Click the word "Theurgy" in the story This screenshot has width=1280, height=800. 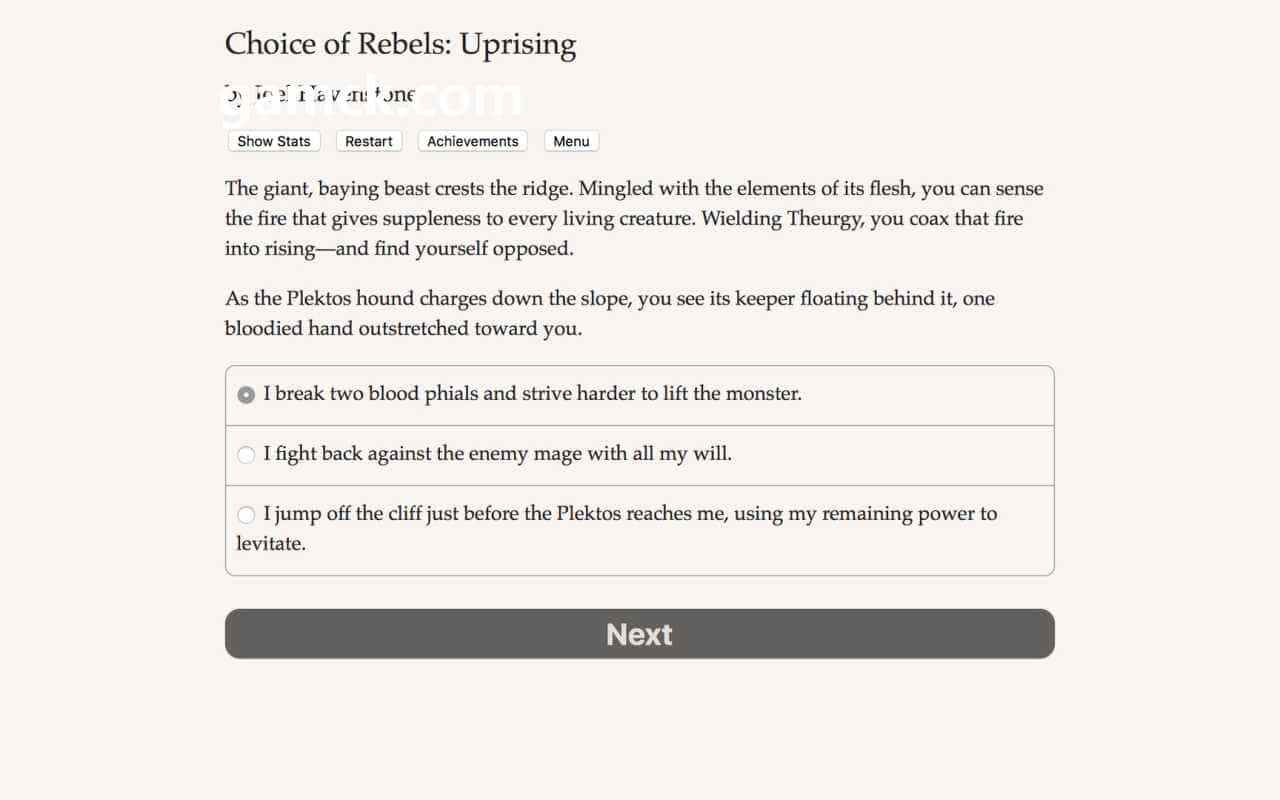point(822,219)
